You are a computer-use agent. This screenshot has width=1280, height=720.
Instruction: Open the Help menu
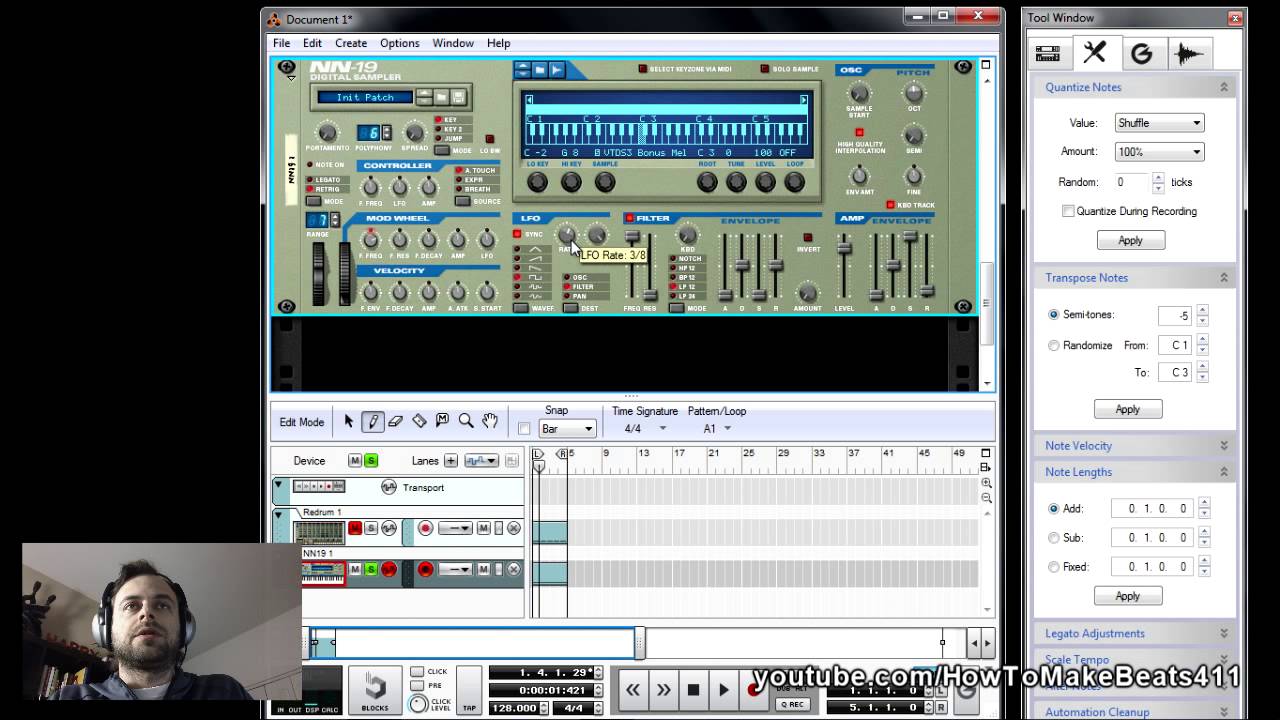click(498, 43)
